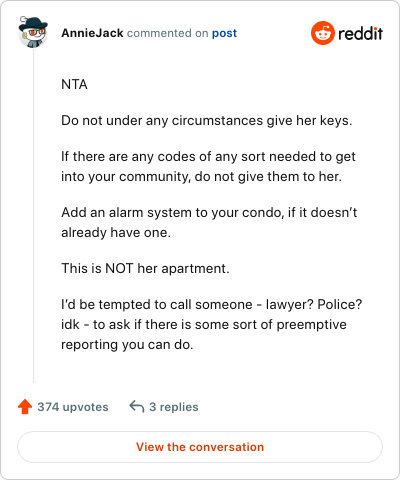Click the "Add an alarm system" paragraph
Viewport: 400px width, 480px height.
coord(209,222)
